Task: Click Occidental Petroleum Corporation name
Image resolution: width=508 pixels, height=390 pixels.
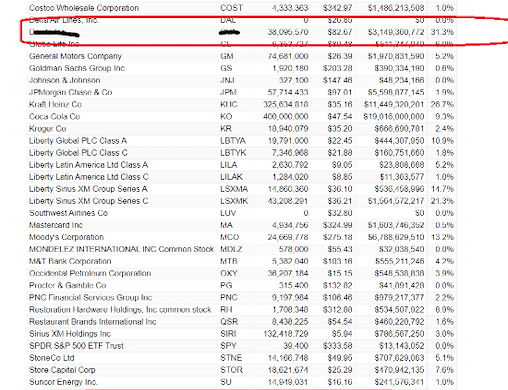Action: point(90,273)
